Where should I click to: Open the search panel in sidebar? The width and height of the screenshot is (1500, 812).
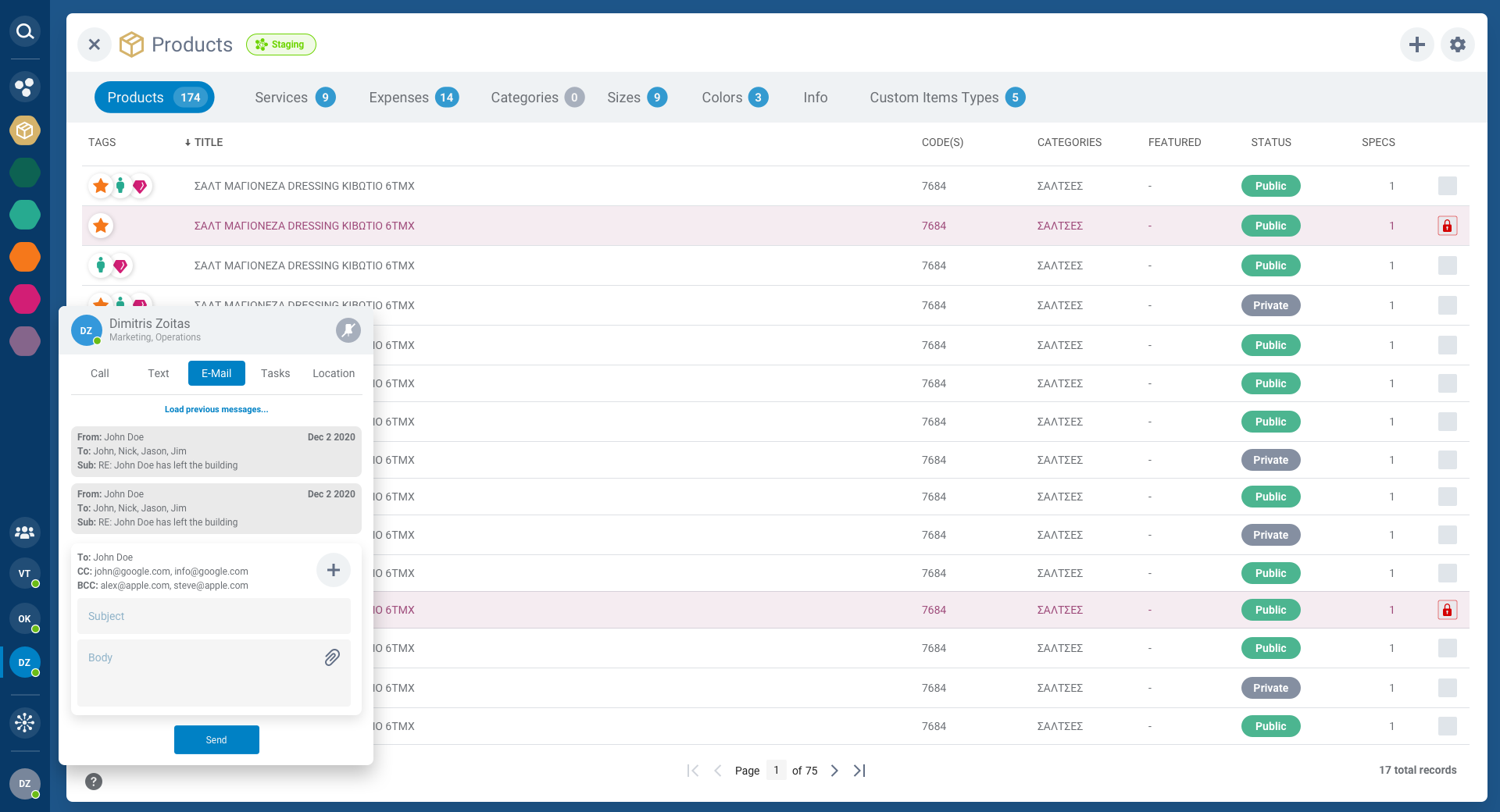pyautogui.click(x=24, y=31)
